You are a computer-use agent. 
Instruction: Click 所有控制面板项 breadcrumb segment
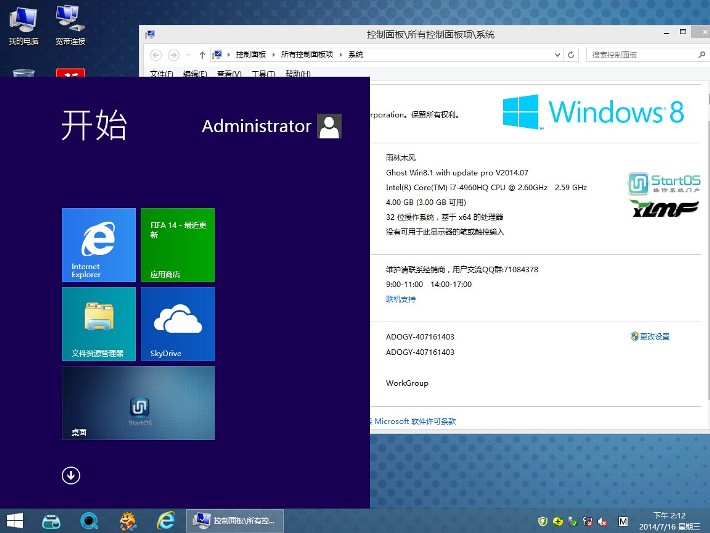coord(307,54)
